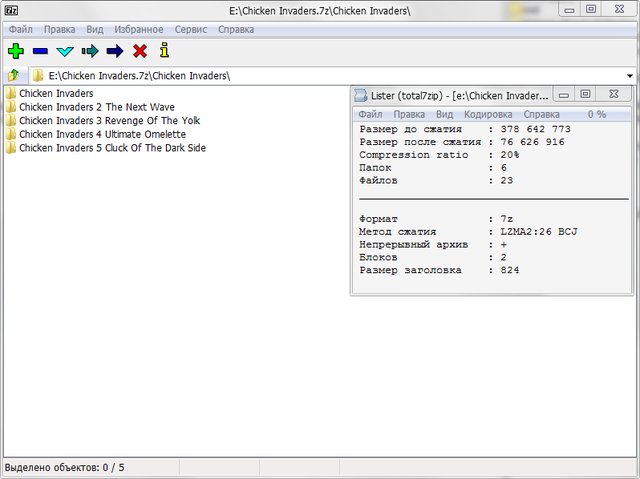Select Chicken Invaders 2 The Next Wave
640x479 pixels.
(90, 107)
